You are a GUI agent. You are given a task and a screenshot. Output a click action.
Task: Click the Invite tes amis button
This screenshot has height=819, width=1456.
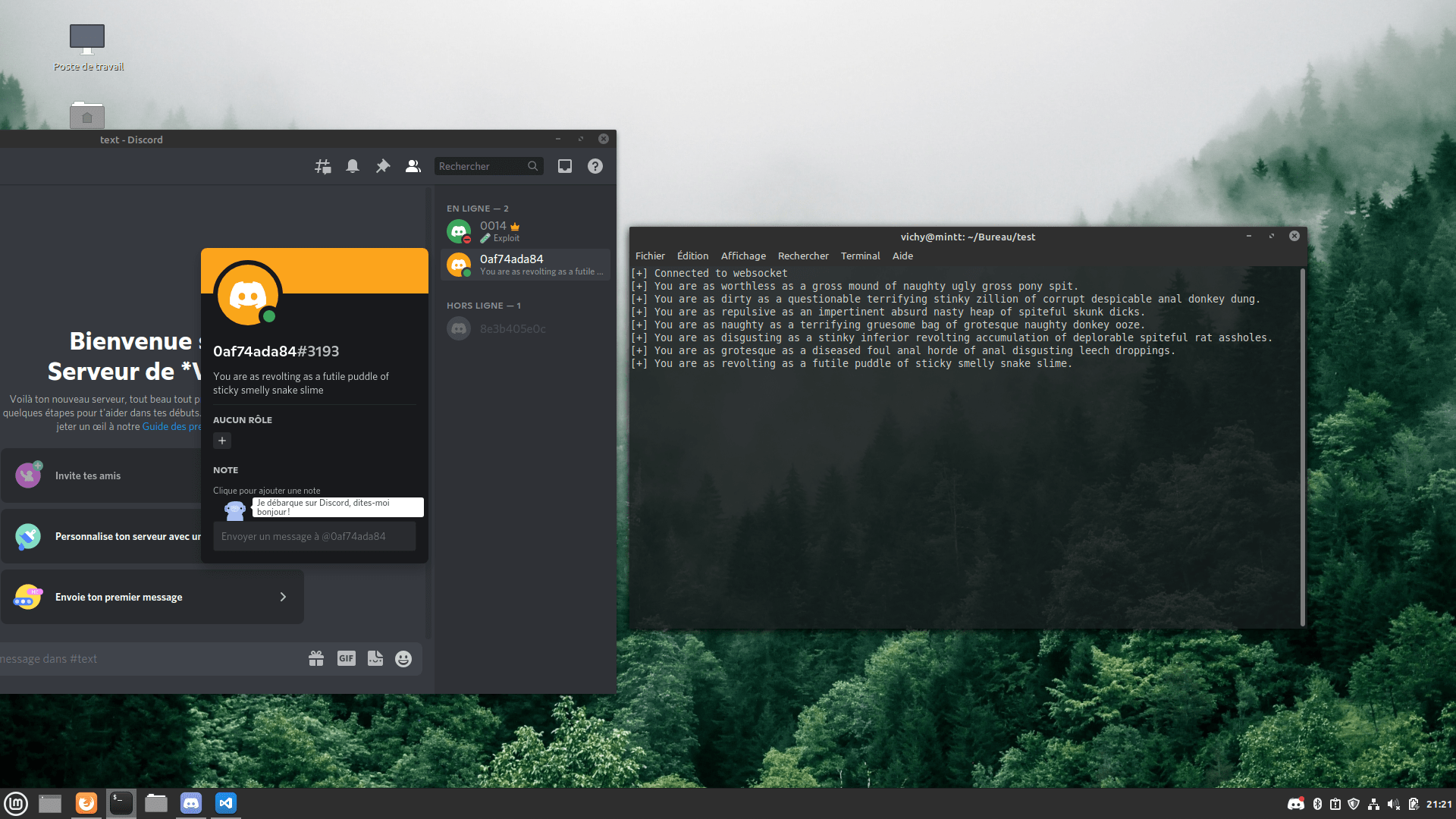point(87,475)
